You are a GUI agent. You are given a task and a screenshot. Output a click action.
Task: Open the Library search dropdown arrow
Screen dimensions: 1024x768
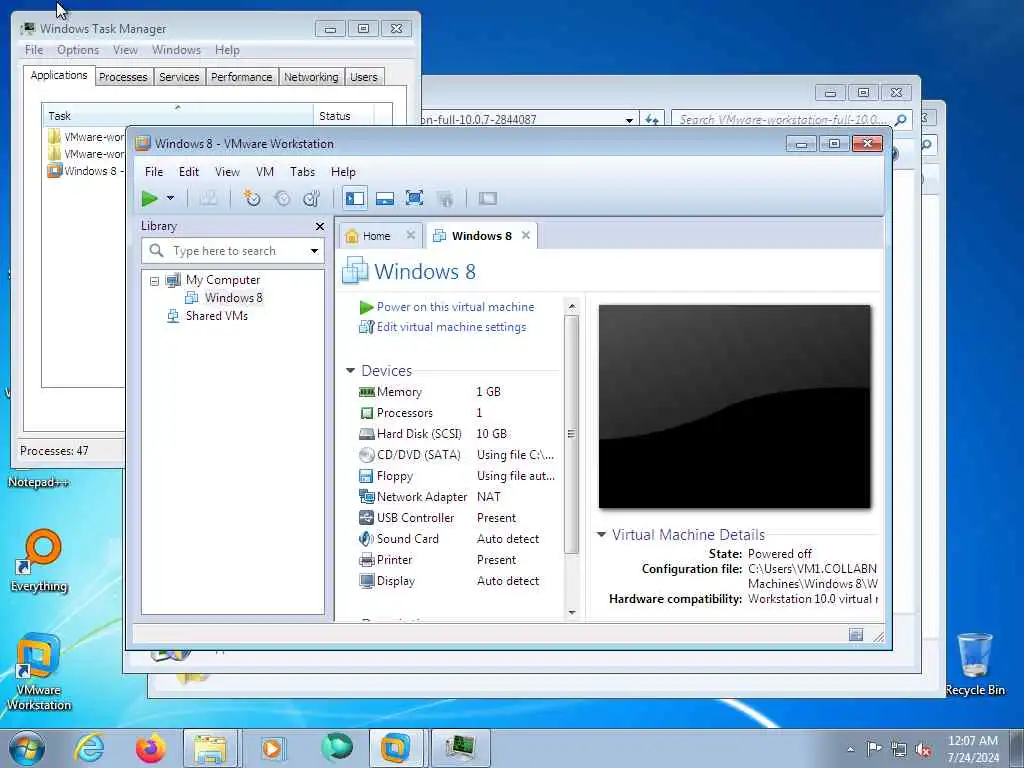point(314,251)
